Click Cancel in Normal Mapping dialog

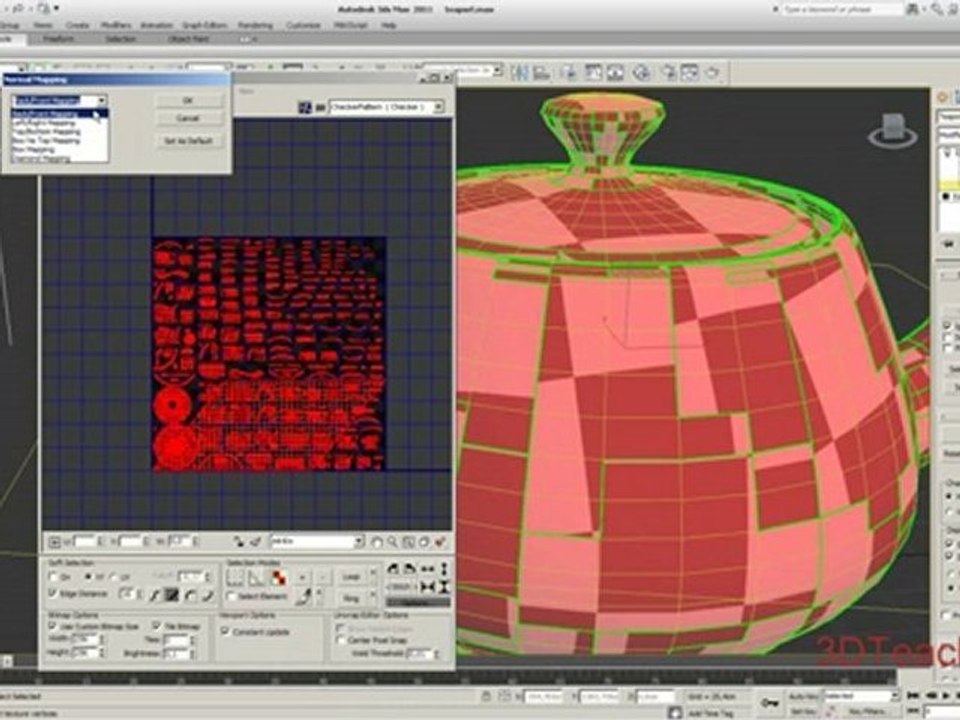188,118
